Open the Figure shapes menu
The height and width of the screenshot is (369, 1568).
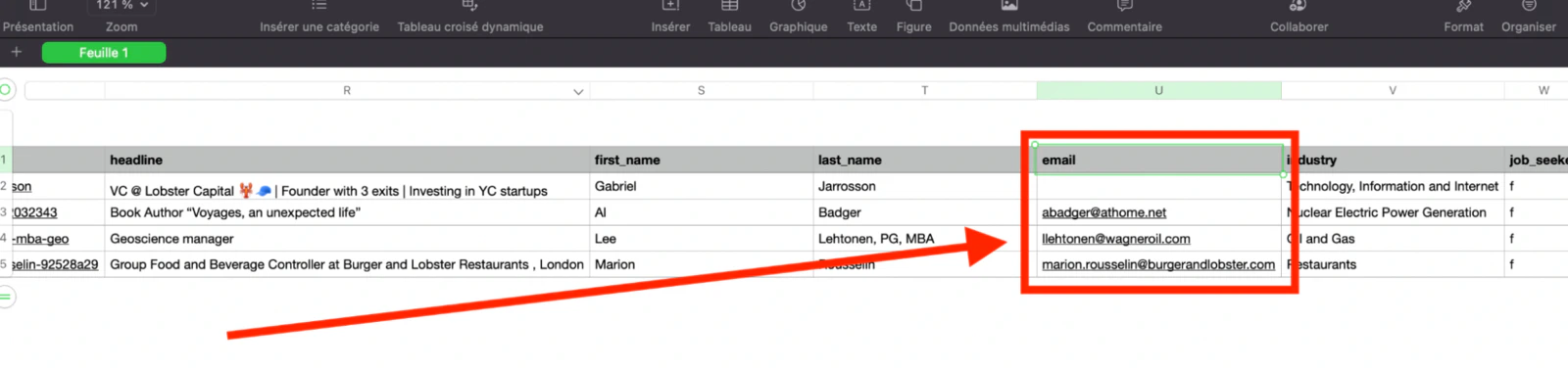point(914,18)
